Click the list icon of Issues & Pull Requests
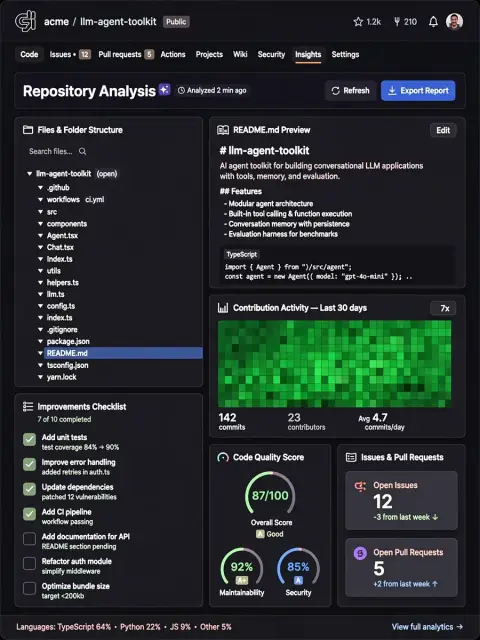This screenshot has width=480, height=640. pos(351,457)
